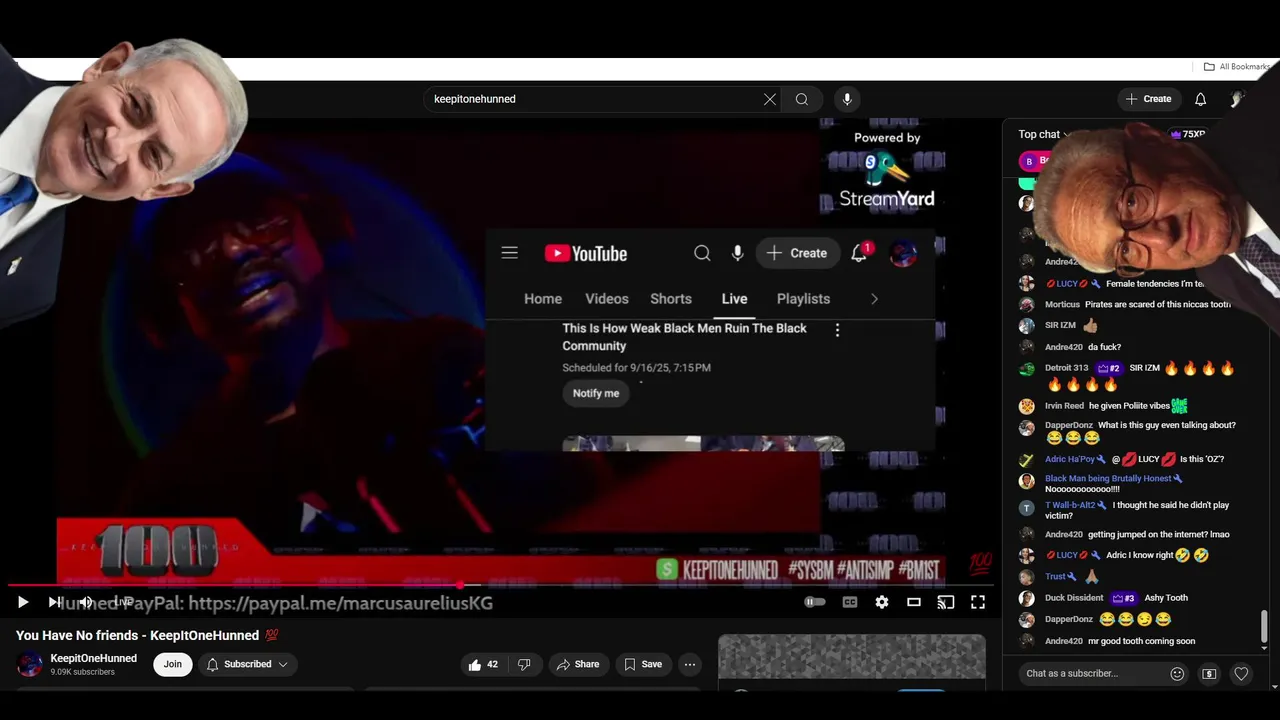The image size is (1280, 720).
Task: Expand more tabs with the chevron arrow
Action: point(874,299)
